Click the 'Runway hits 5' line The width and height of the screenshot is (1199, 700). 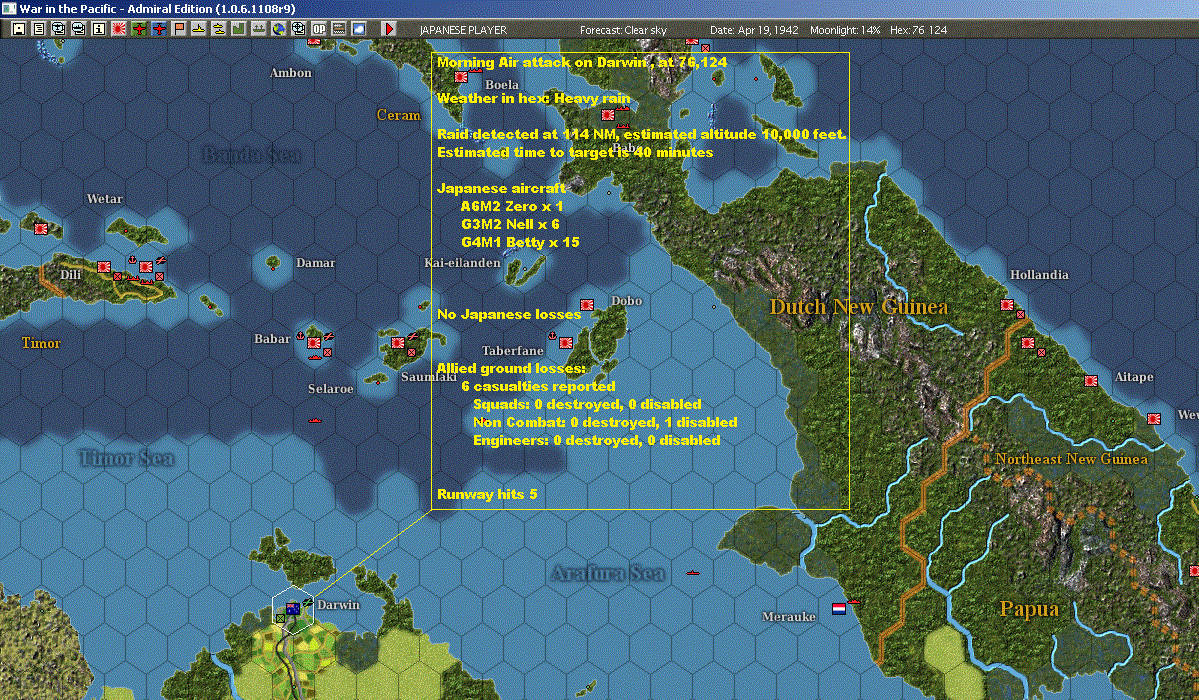pyautogui.click(x=487, y=494)
